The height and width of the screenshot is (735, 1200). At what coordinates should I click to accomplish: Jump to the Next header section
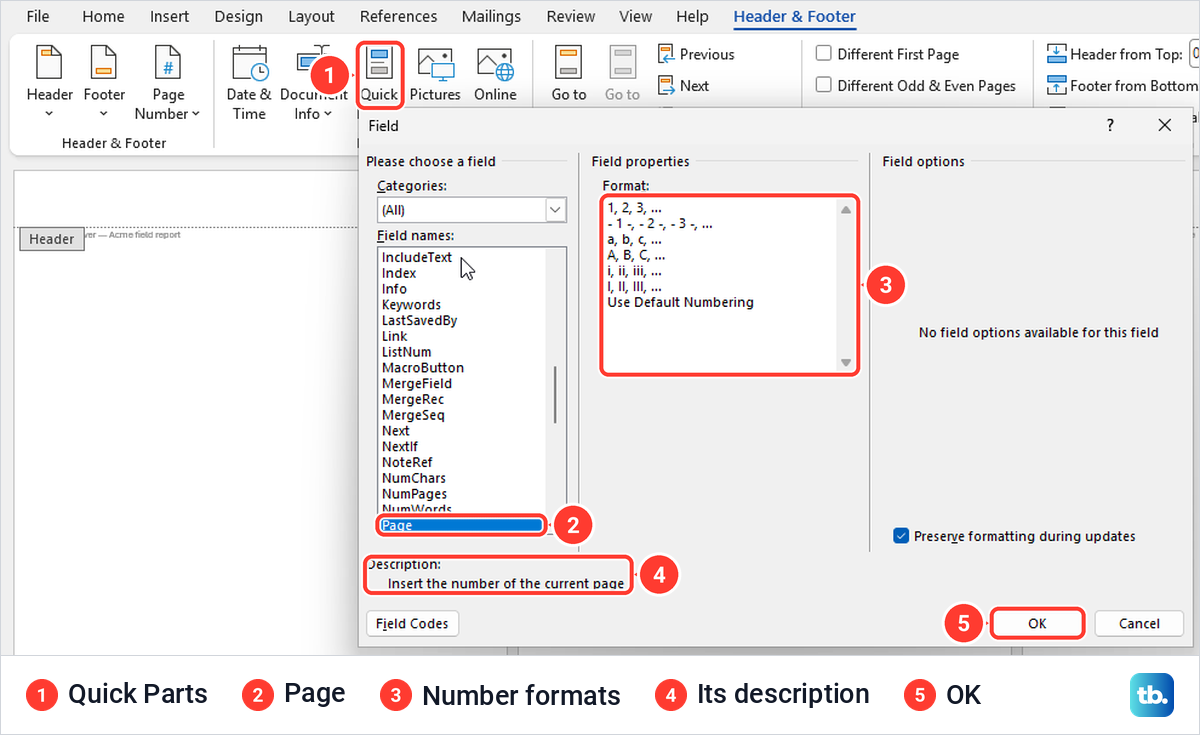click(x=683, y=86)
